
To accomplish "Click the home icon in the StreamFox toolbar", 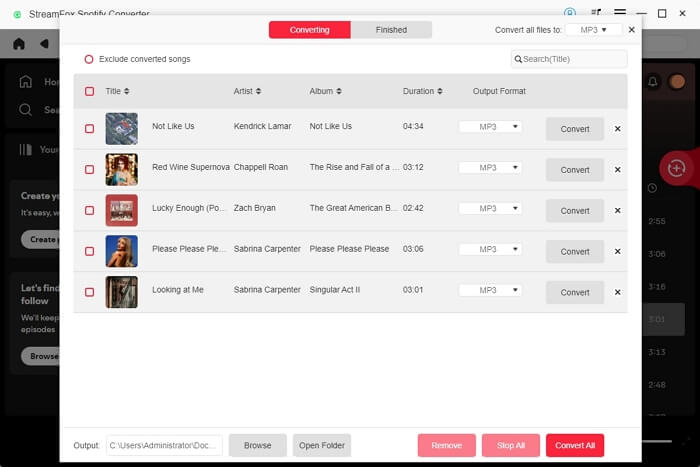I will [x=19, y=44].
